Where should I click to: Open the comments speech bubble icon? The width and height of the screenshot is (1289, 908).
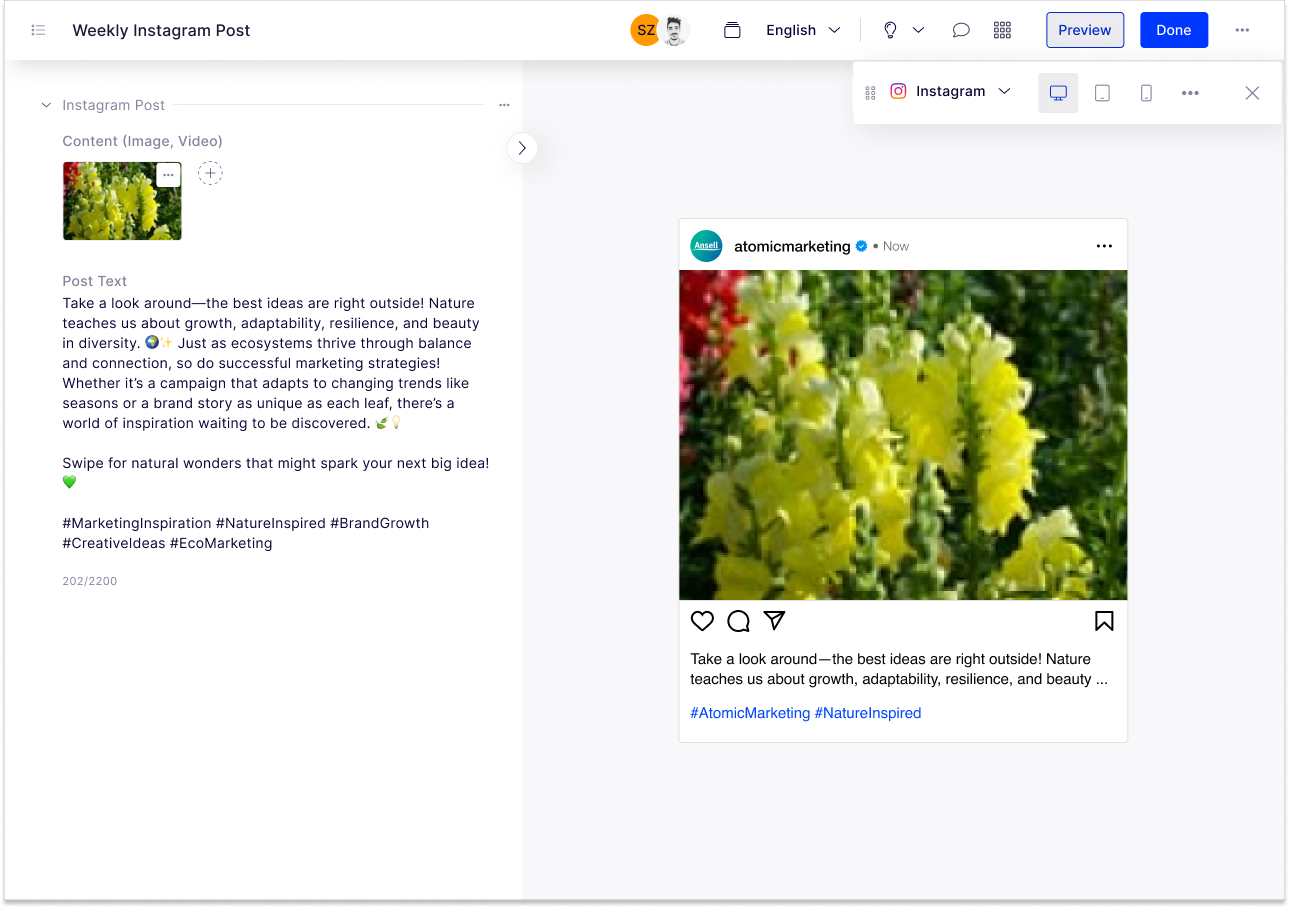[x=961, y=30]
